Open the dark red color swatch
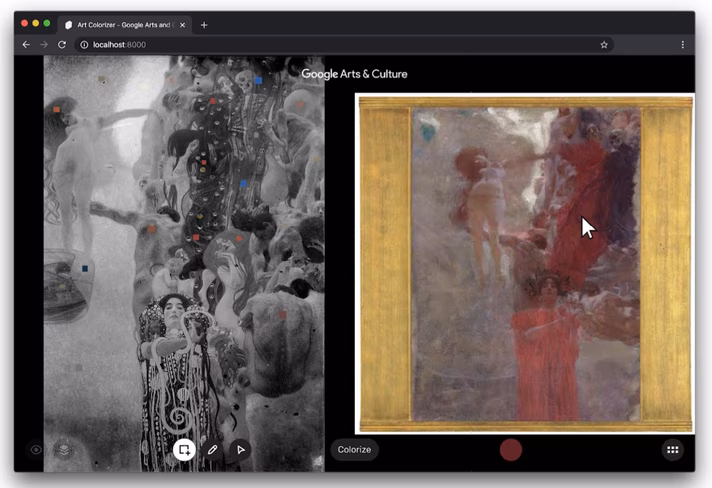Screen dimensions: 712x488 pyautogui.click(x=510, y=450)
